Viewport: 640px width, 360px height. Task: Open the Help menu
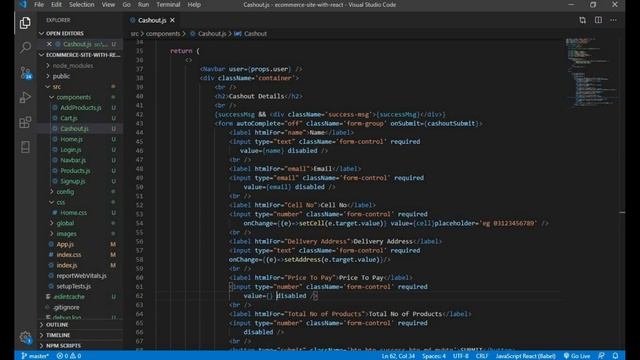point(194,4)
